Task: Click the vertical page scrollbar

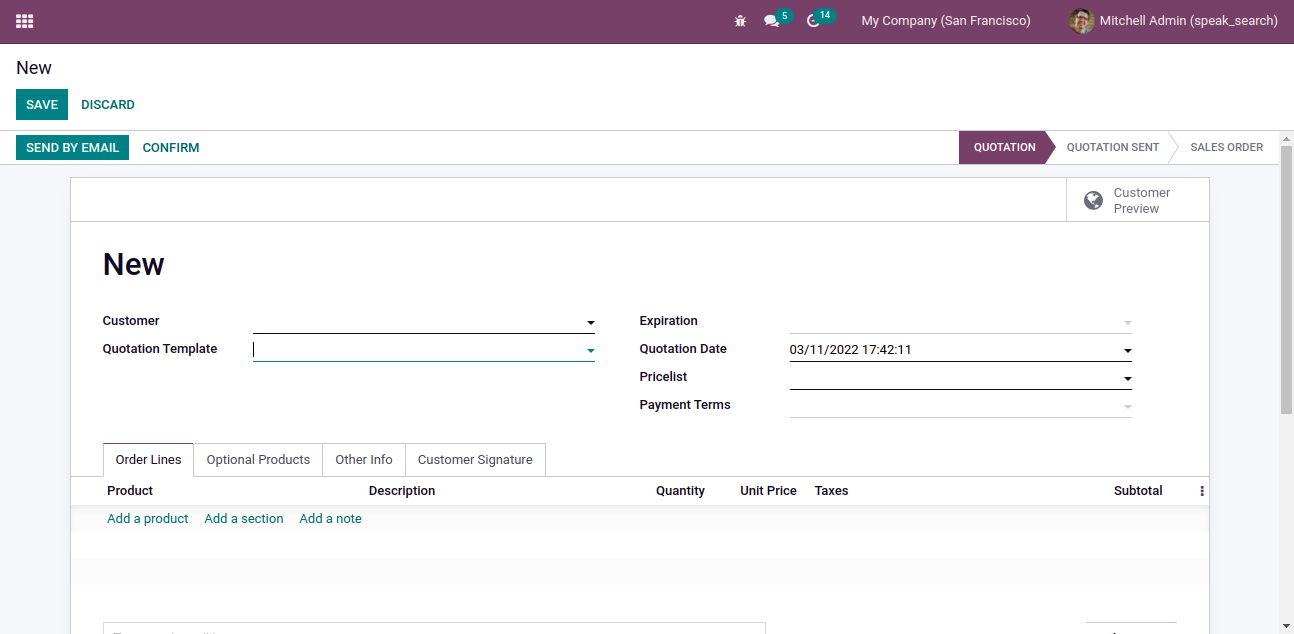Action: [1287, 280]
